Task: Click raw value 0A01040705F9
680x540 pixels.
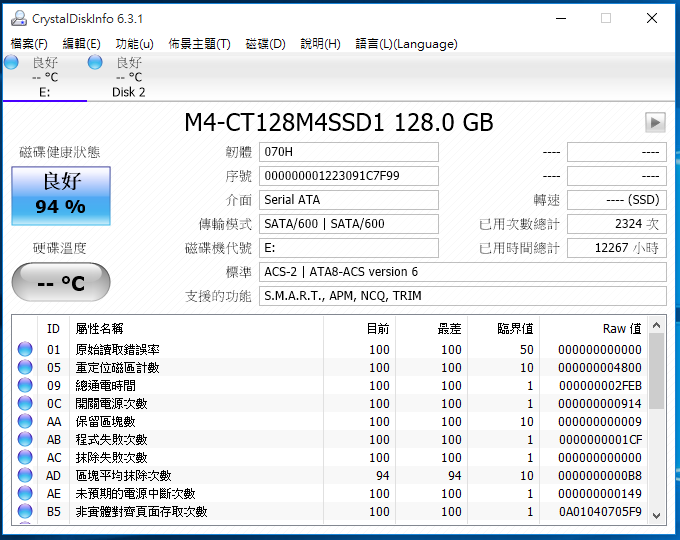Action: [600, 511]
